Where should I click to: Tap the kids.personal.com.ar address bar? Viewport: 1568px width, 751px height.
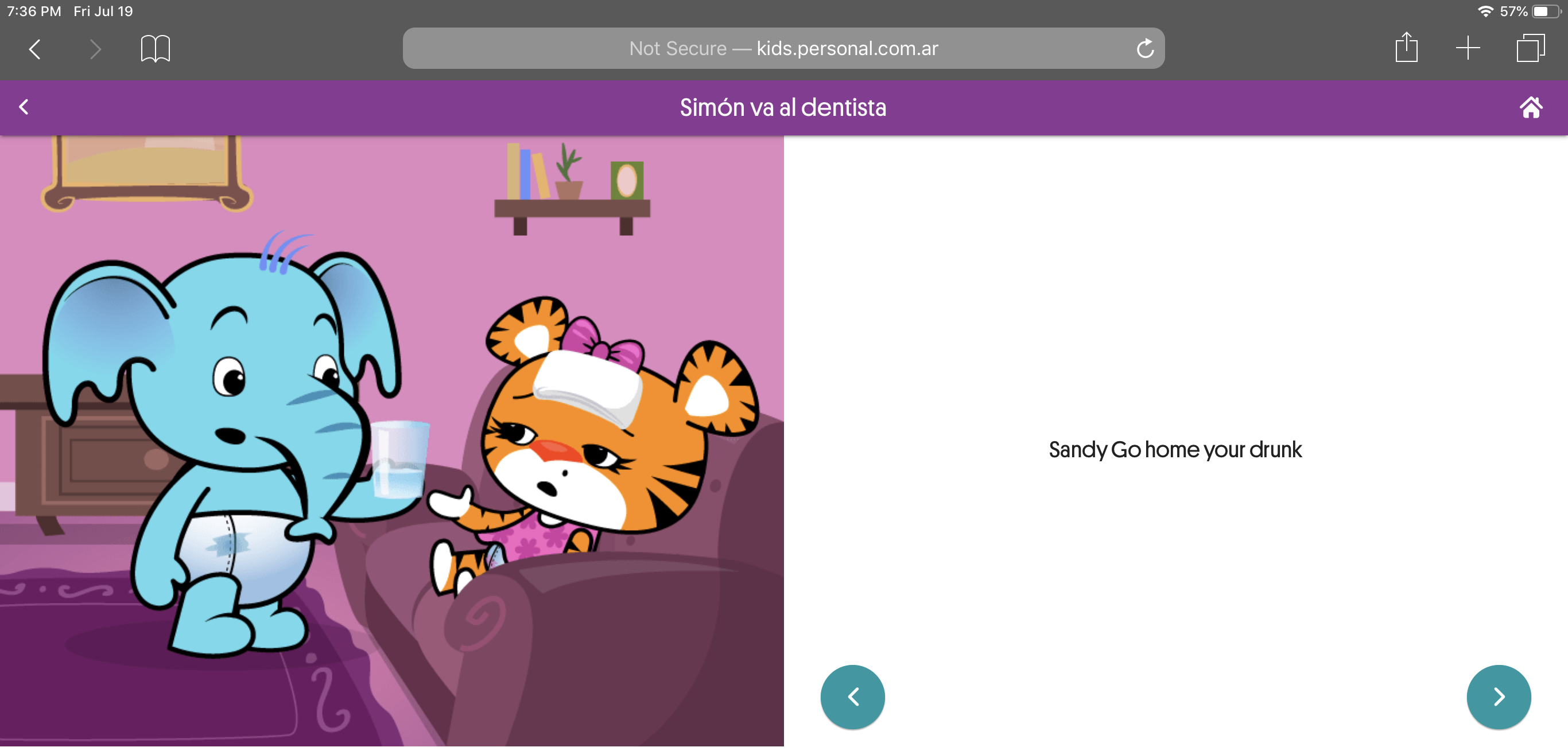click(x=783, y=49)
